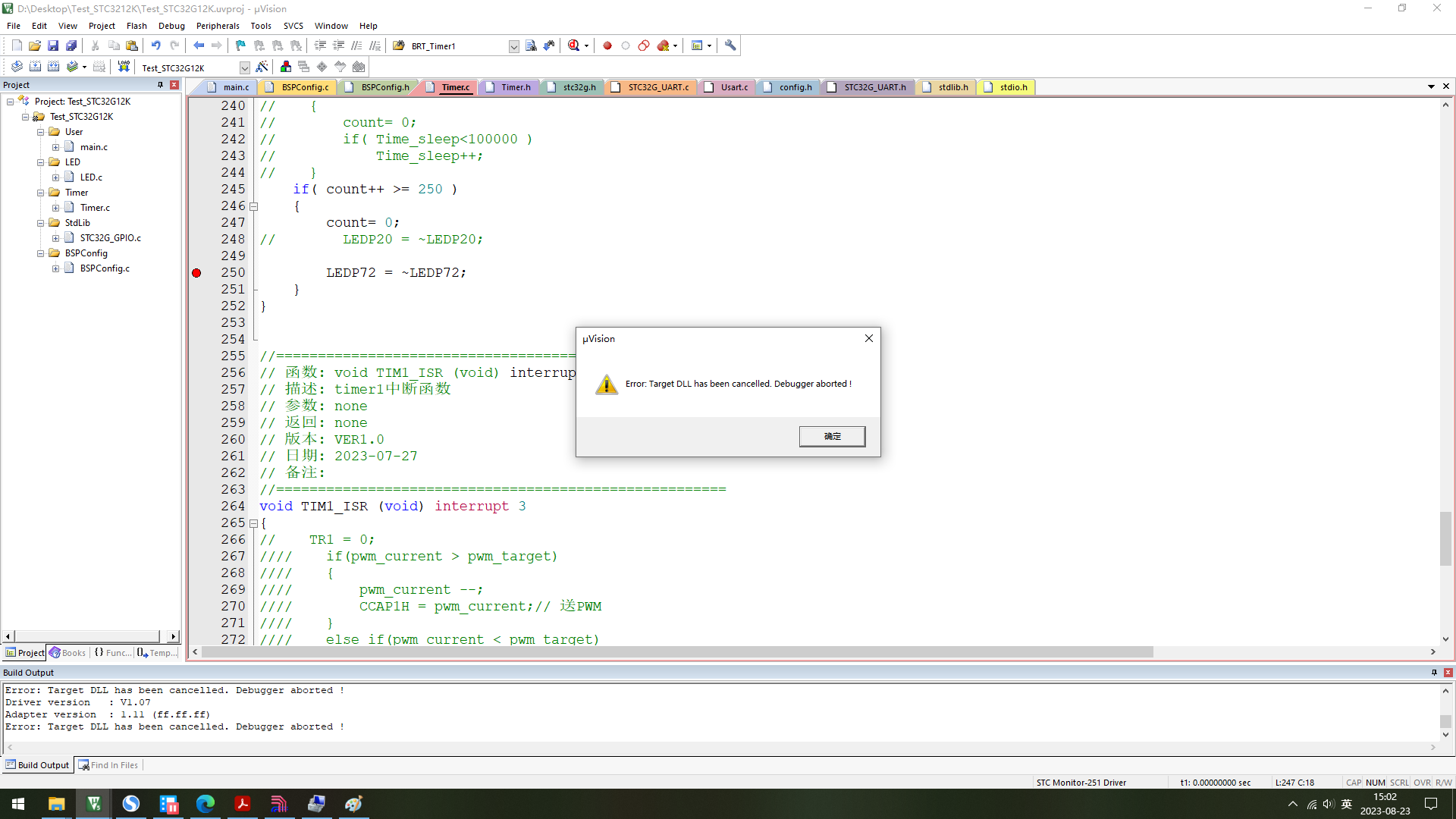Viewport: 1456px width, 819px height.
Task: Translate current file icon
Action: point(17,67)
